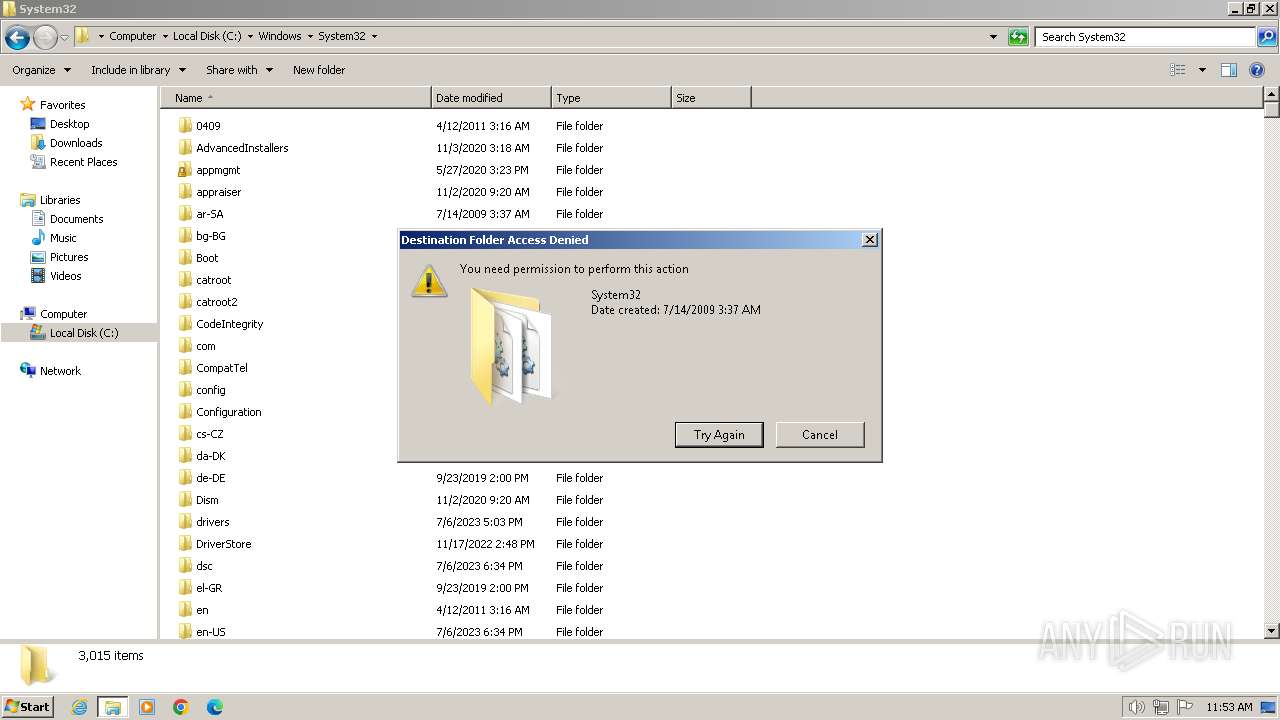Open the Share with menu
This screenshot has height=720, width=1280.
[x=239, y=70]
